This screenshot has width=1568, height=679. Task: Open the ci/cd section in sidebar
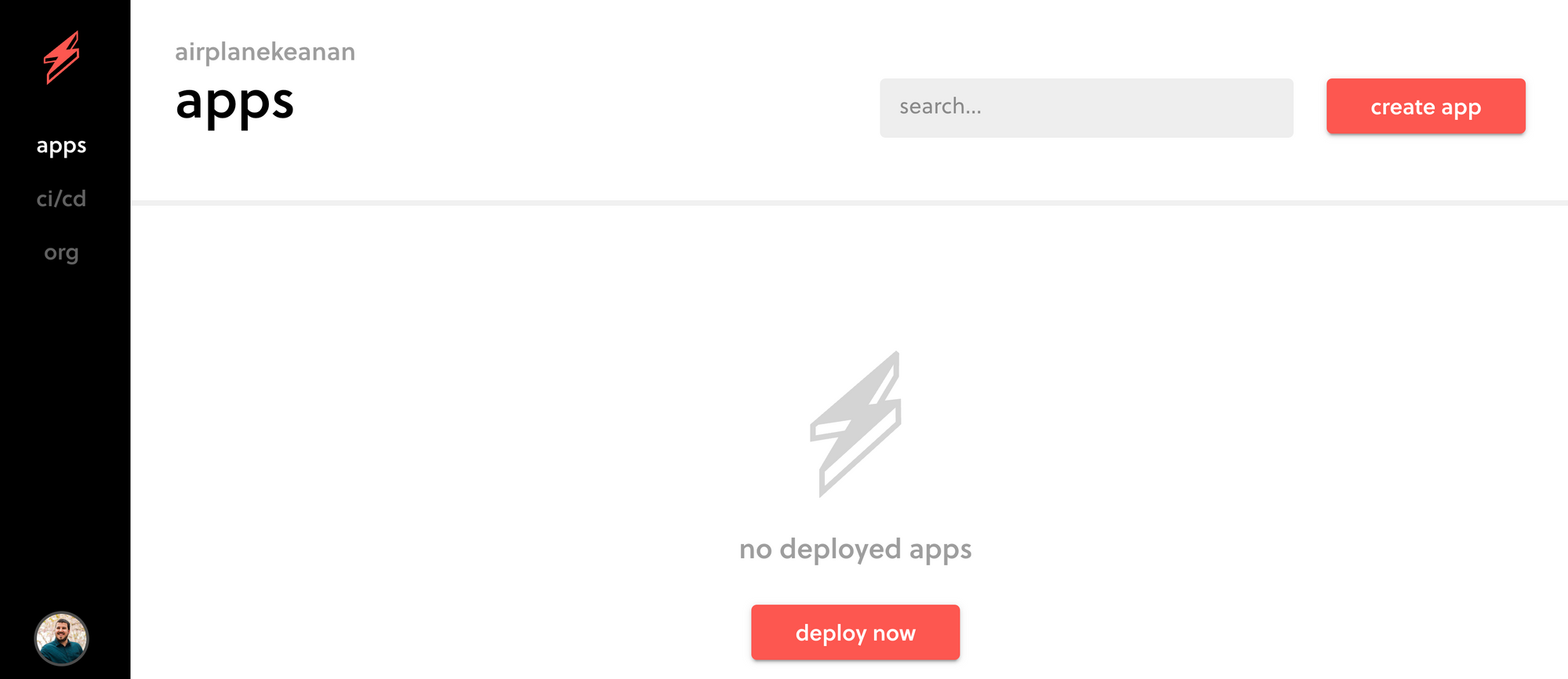(61, 198)
